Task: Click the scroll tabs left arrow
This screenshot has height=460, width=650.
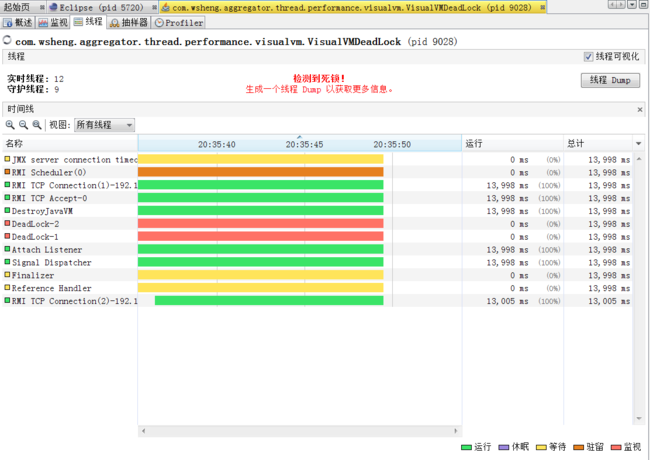Action: [x=613, y=5]
